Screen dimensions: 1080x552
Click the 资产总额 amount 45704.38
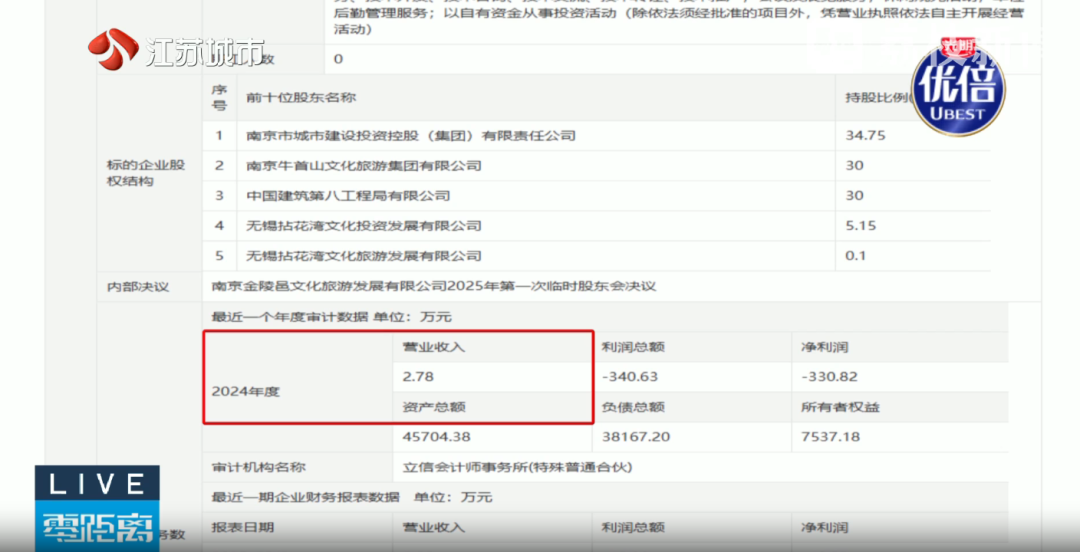point(436,437)
